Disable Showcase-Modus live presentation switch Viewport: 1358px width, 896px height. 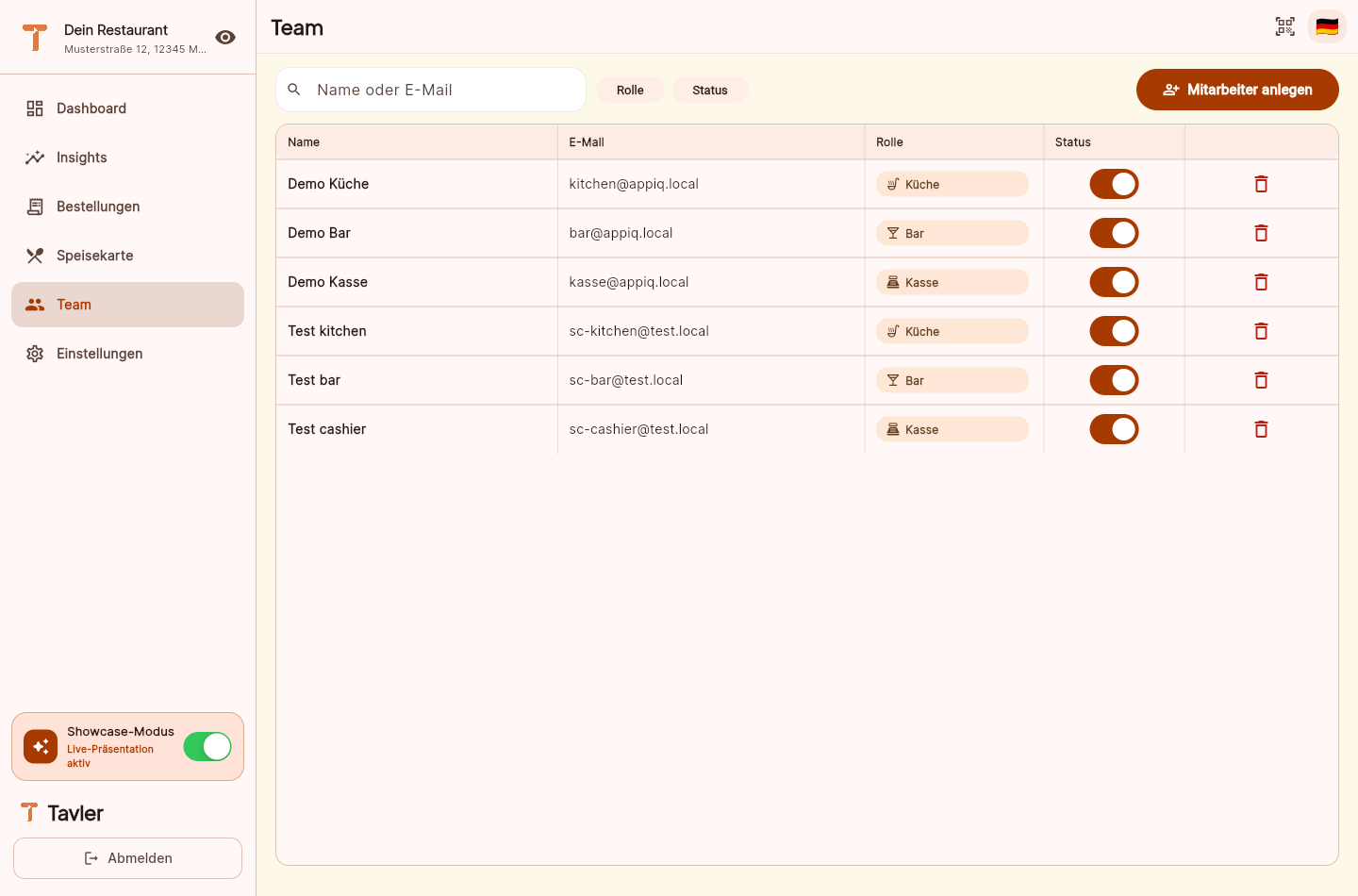coord(207,746)
